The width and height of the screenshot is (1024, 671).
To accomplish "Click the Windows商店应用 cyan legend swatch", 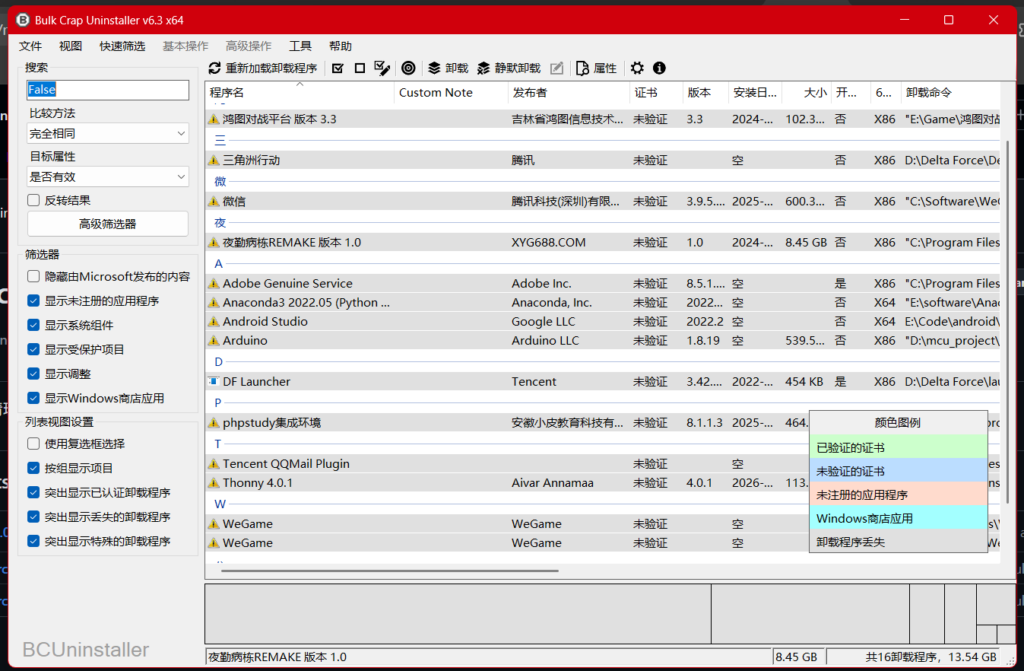I will tap(898, 518).
